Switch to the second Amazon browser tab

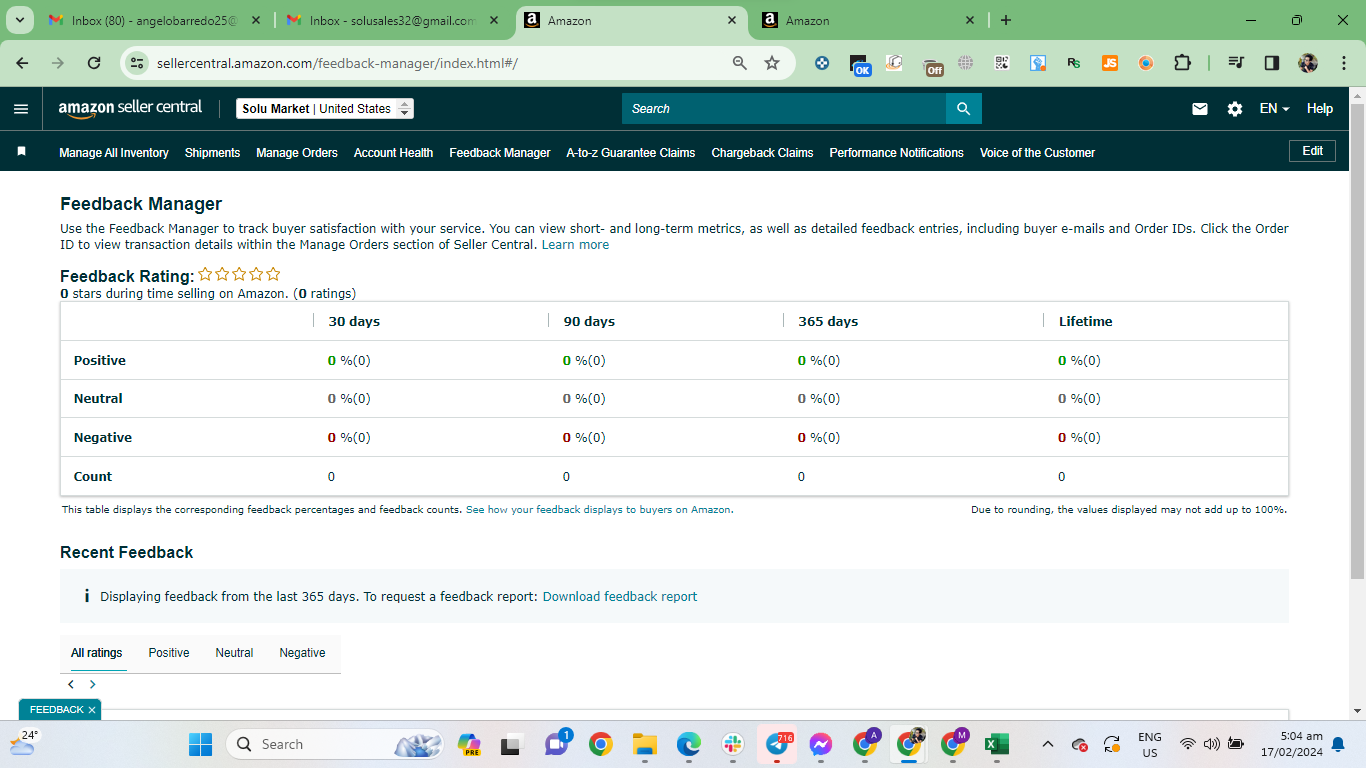coord(868,20)
